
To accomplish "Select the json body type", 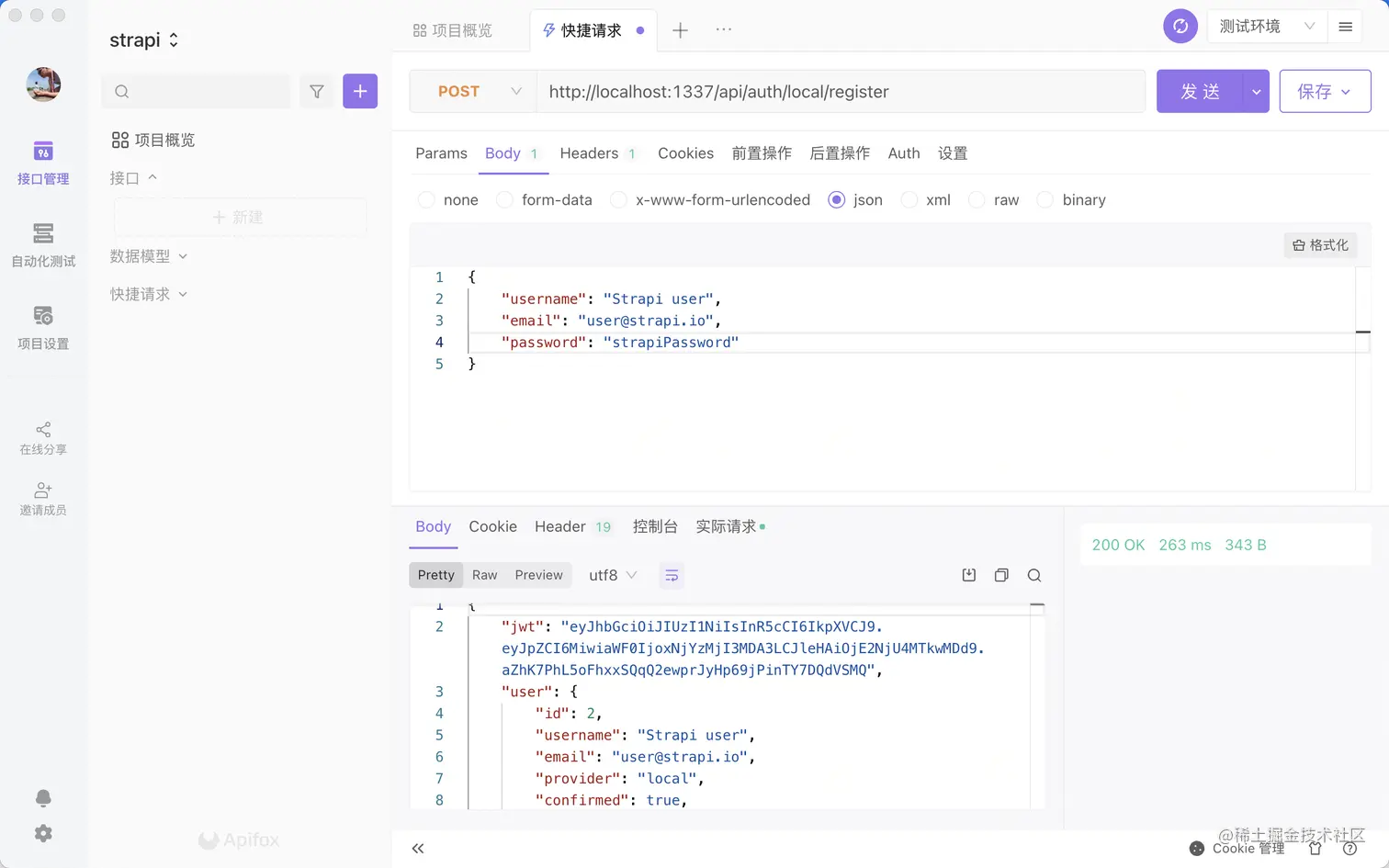I will point(855,199).
